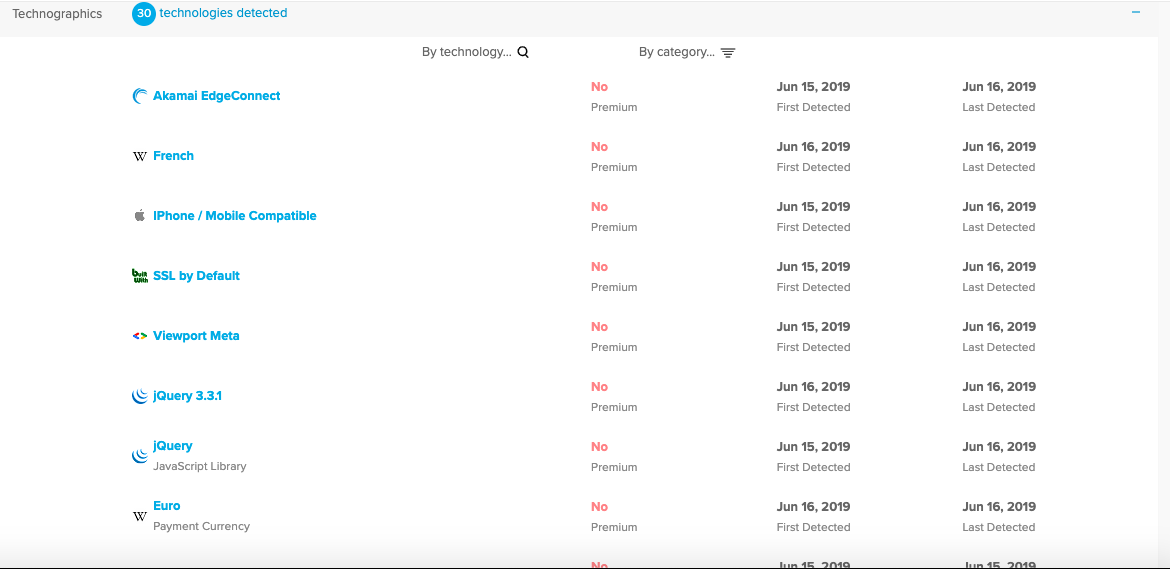This screenshot has height=569, width=1170.
Task: Click Last Detected date of Akamai EdgeConnect
Action: [999, 87]
